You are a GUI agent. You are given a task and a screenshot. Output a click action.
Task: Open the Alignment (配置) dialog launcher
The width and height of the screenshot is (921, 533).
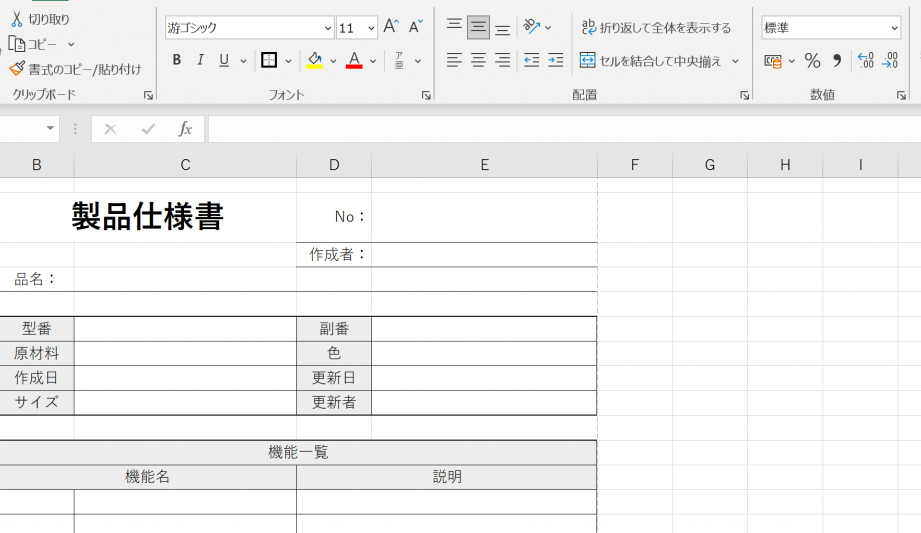744,95
